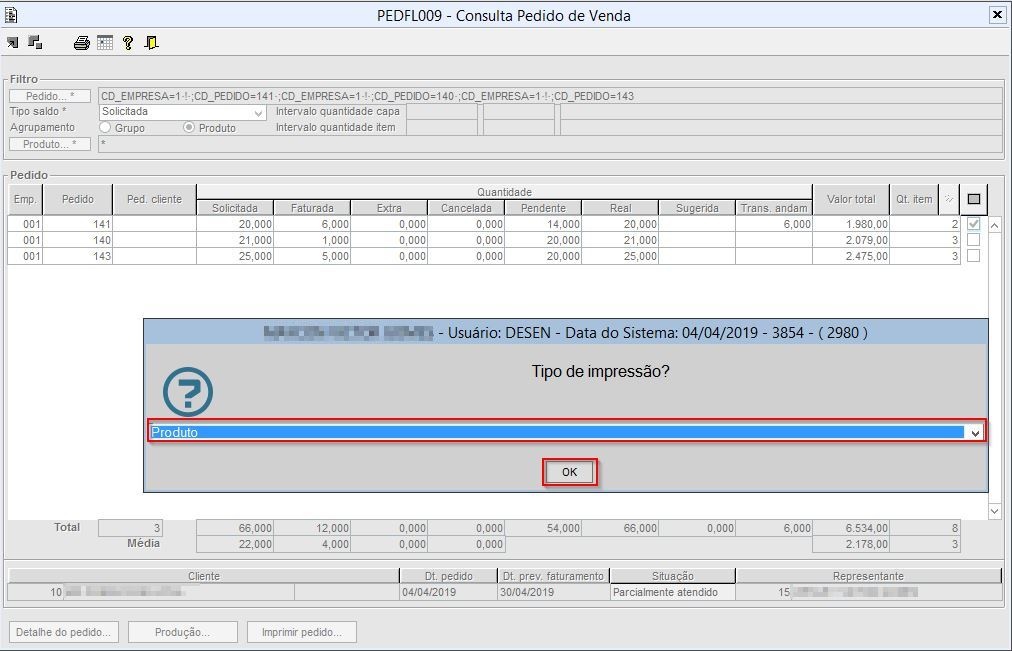The height and width of the screenshot is (651, 1012).
Task: Open the calendar grid toolbar icon
Action: tap(105, 43)
